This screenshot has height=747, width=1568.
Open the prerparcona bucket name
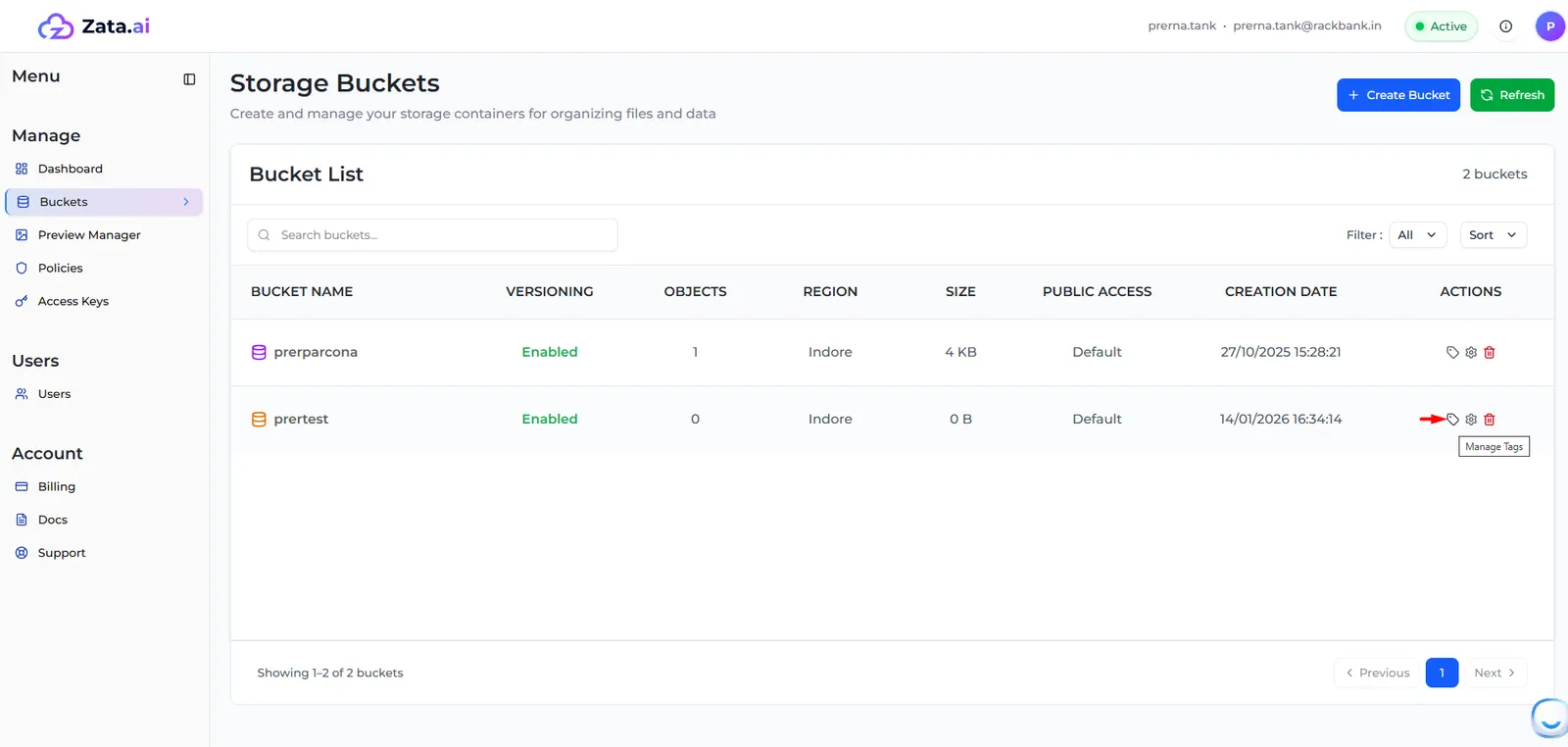tap(316, 353)
